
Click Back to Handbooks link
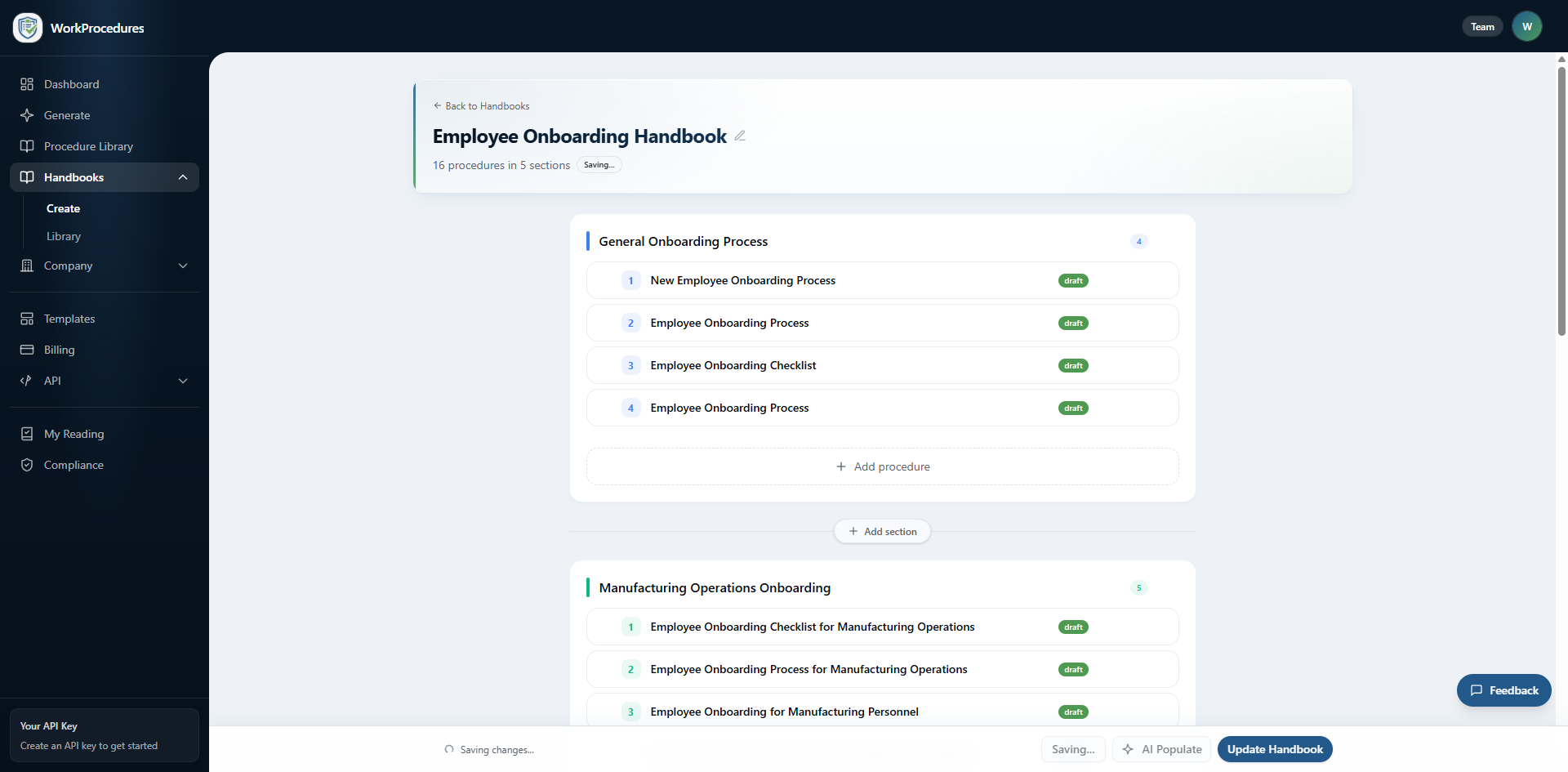point(482,106)
